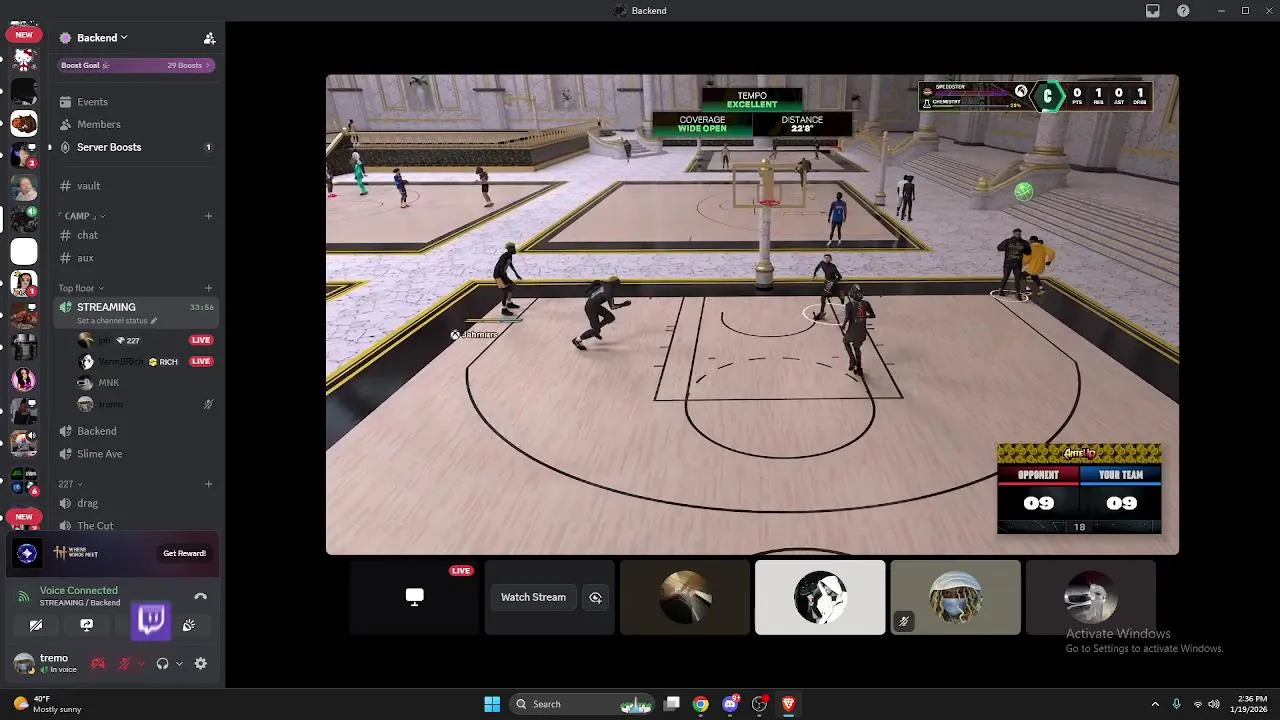Add a channel to Top floor category

coord(208,288)
